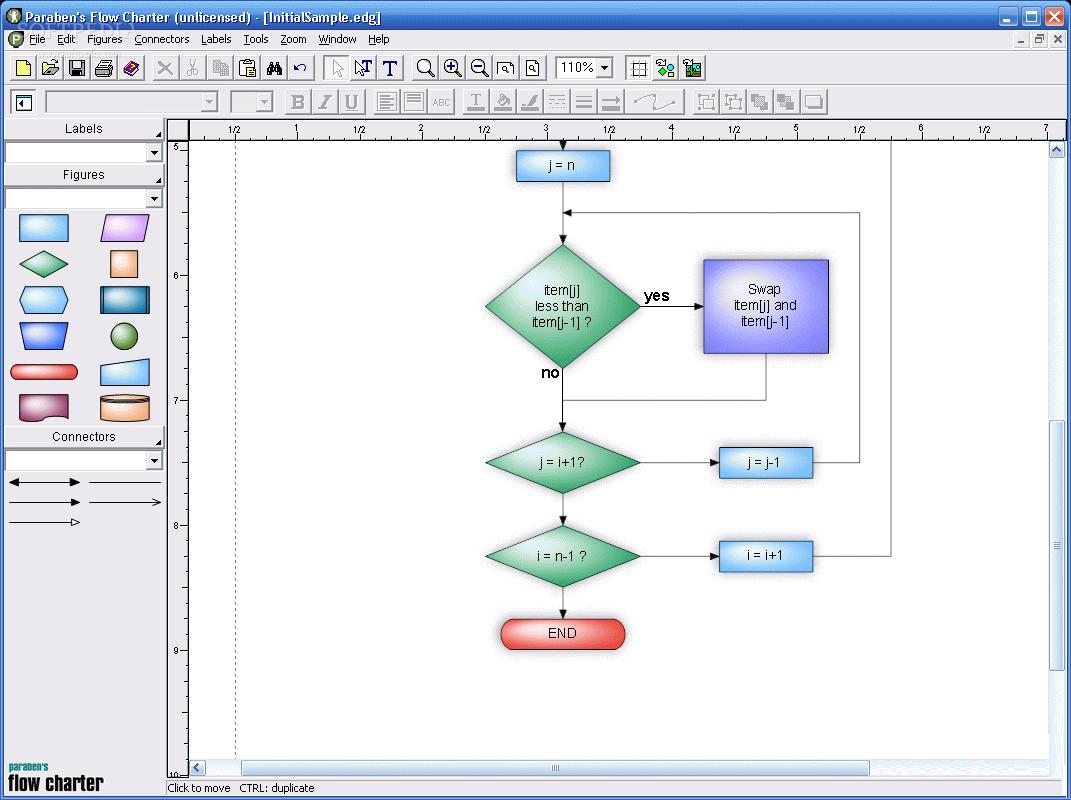This screenshot has height=800, width=1071.
Task: Click the Connectors panel header
Action: click(x=84, y=437)
